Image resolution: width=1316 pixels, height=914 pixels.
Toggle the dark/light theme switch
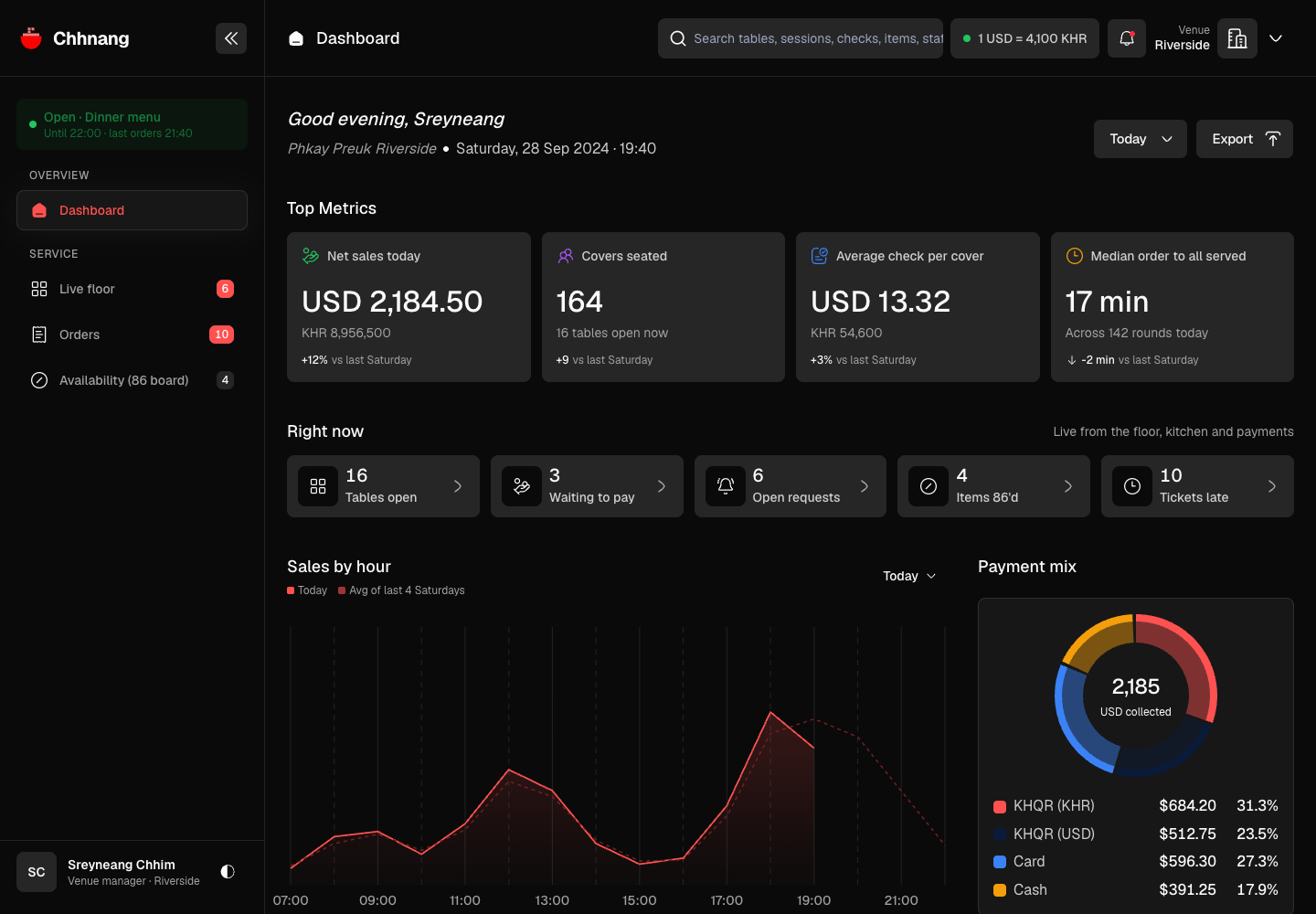[x=228, y=872]
